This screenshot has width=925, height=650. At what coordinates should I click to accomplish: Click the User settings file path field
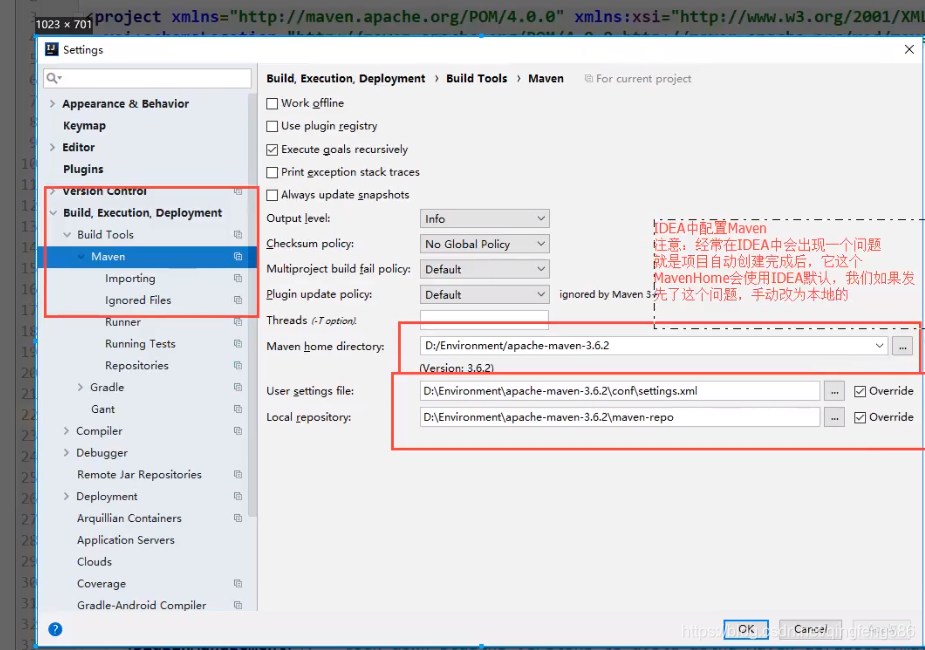pos(620,391)
